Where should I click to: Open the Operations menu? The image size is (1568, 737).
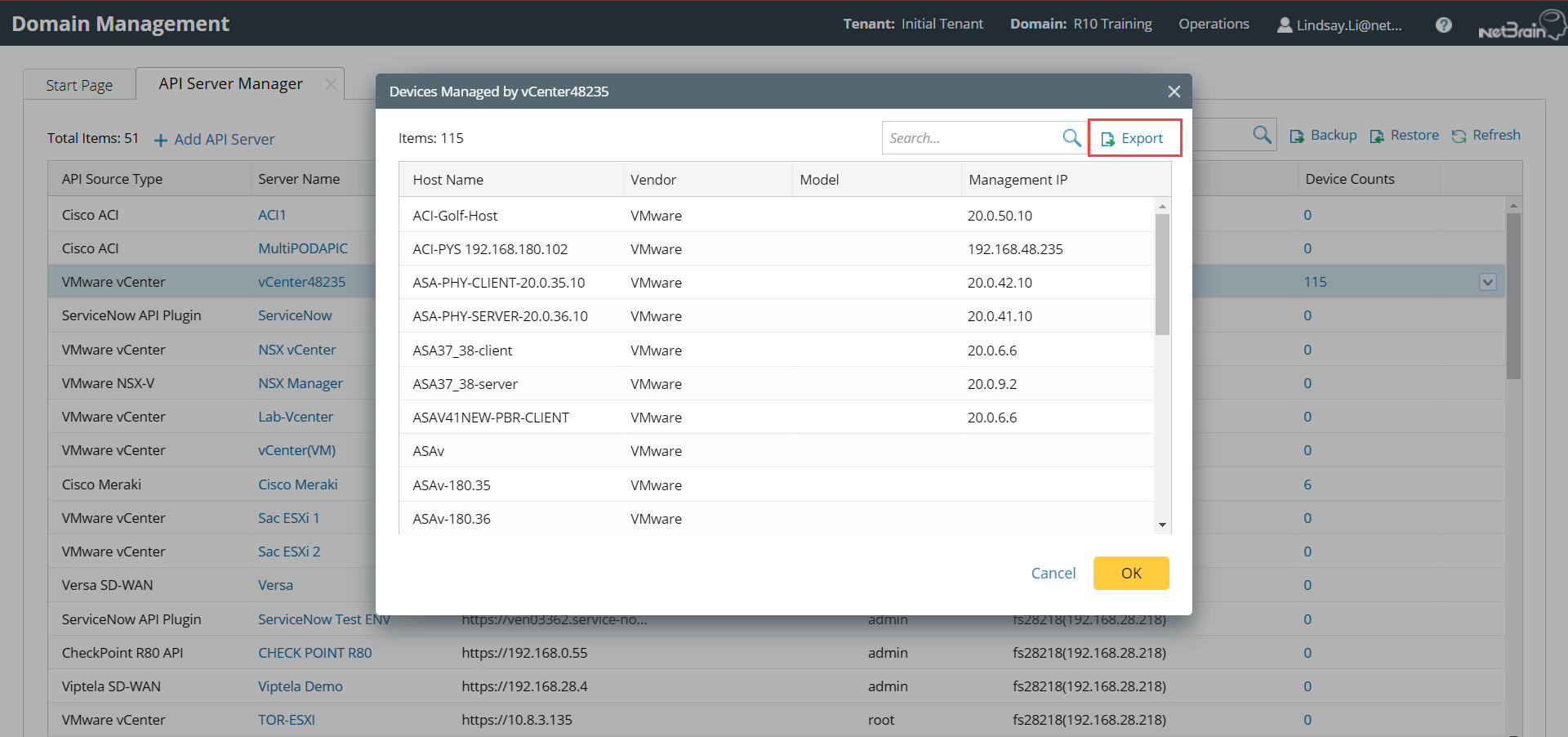point(1214,24)
